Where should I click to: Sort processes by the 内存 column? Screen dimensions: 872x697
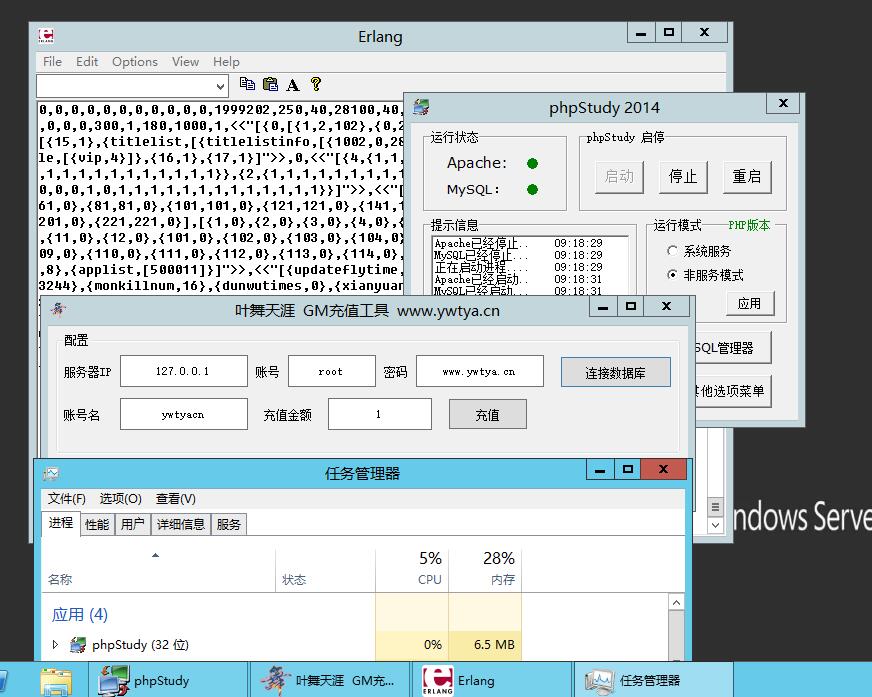click(x=485, y=569)
